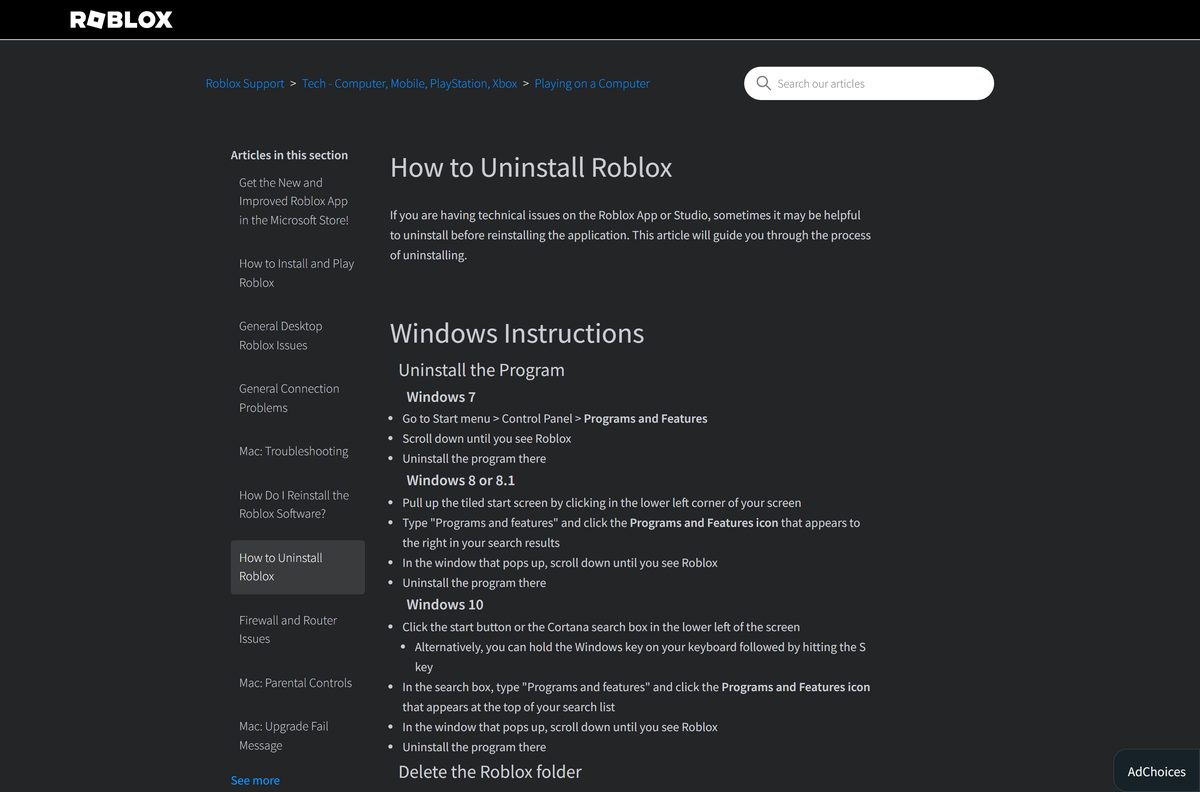Click the 'Delete the Roblox folder' subheading

[x=490, y=772]
